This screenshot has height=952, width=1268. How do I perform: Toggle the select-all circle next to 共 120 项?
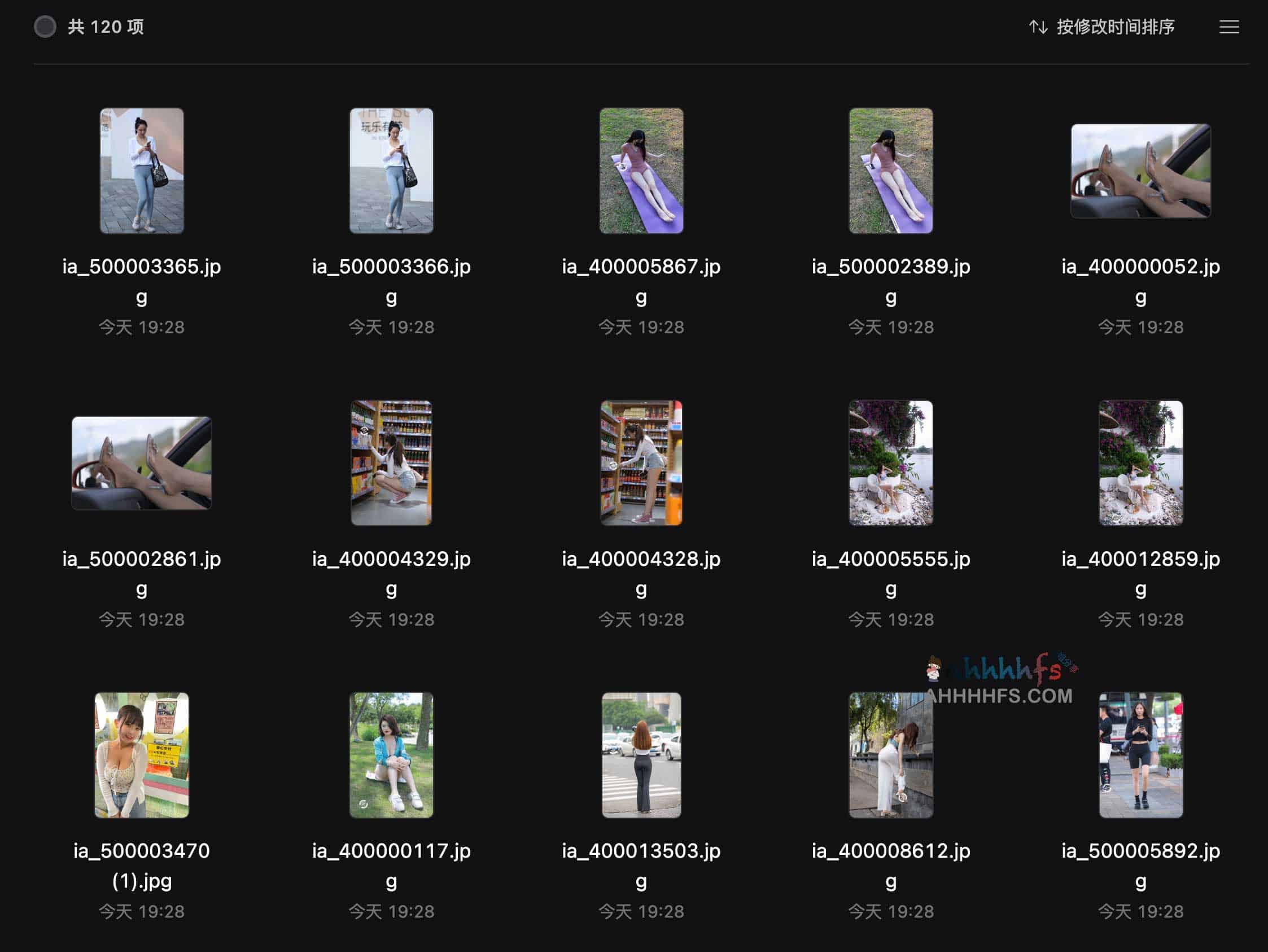[45, 27]
